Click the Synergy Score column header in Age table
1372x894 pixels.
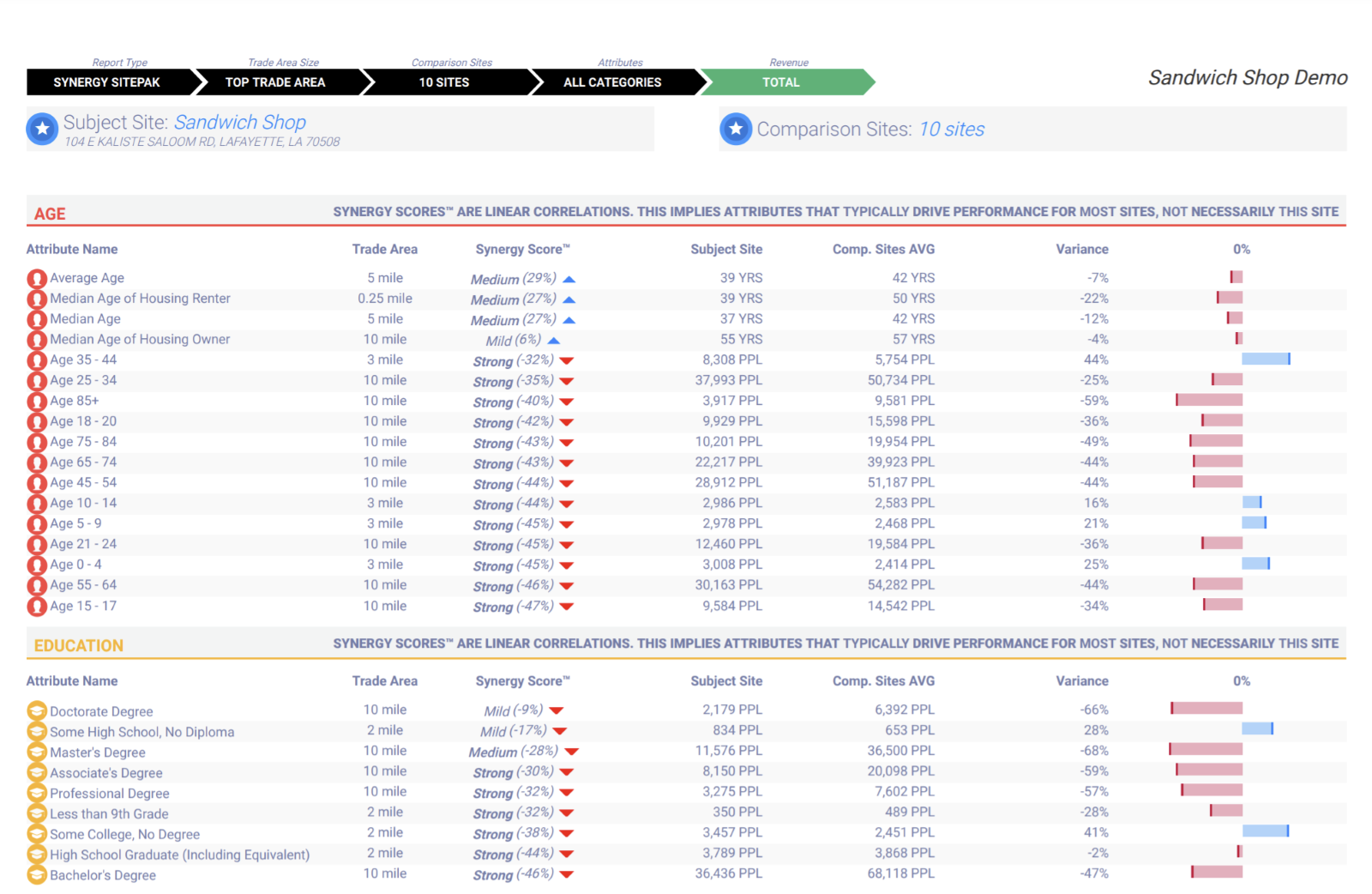pyautogui.click(x=522, y=250)
